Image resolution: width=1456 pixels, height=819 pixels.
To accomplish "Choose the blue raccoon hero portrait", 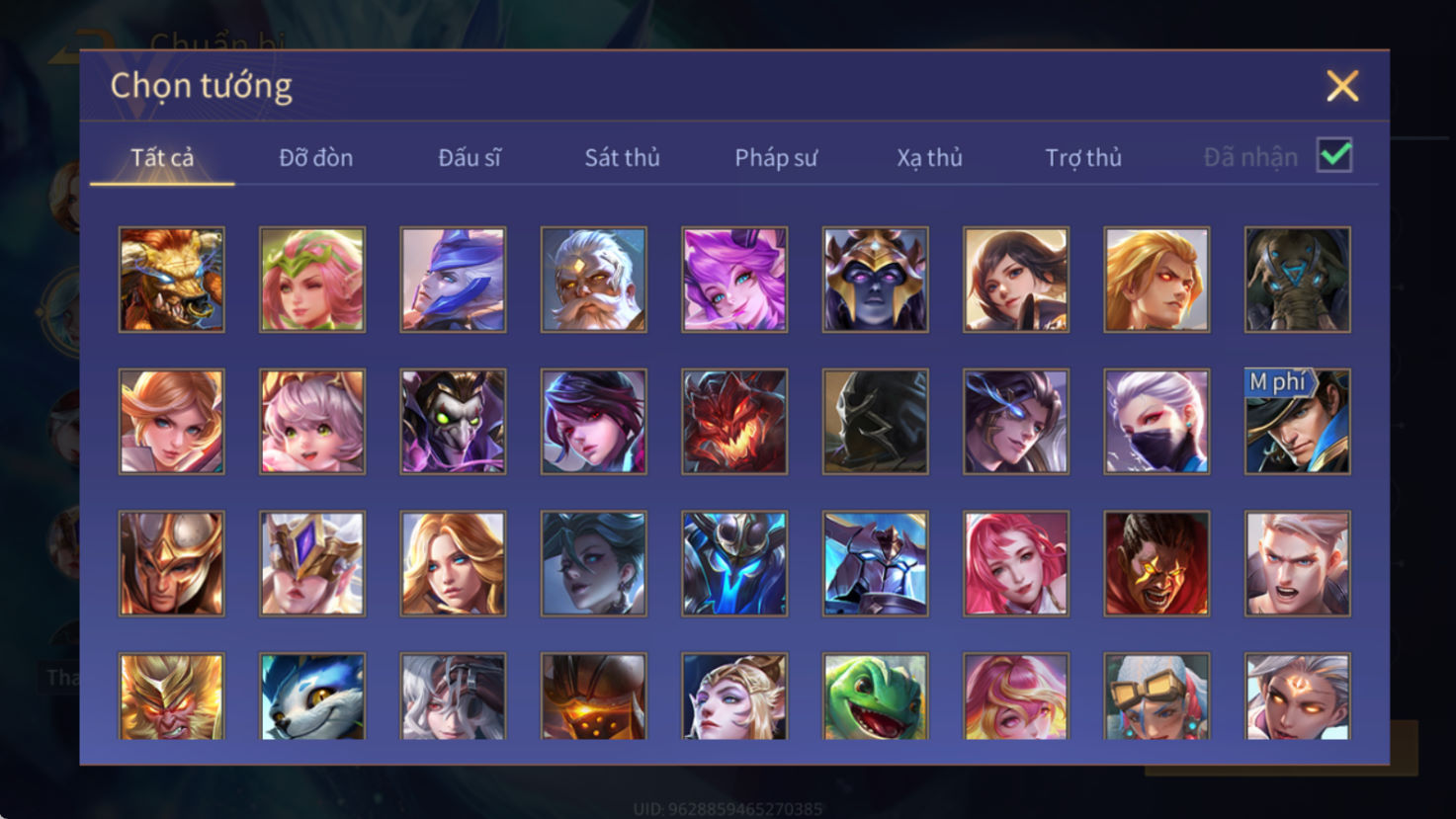I will (x=312, y=696).
